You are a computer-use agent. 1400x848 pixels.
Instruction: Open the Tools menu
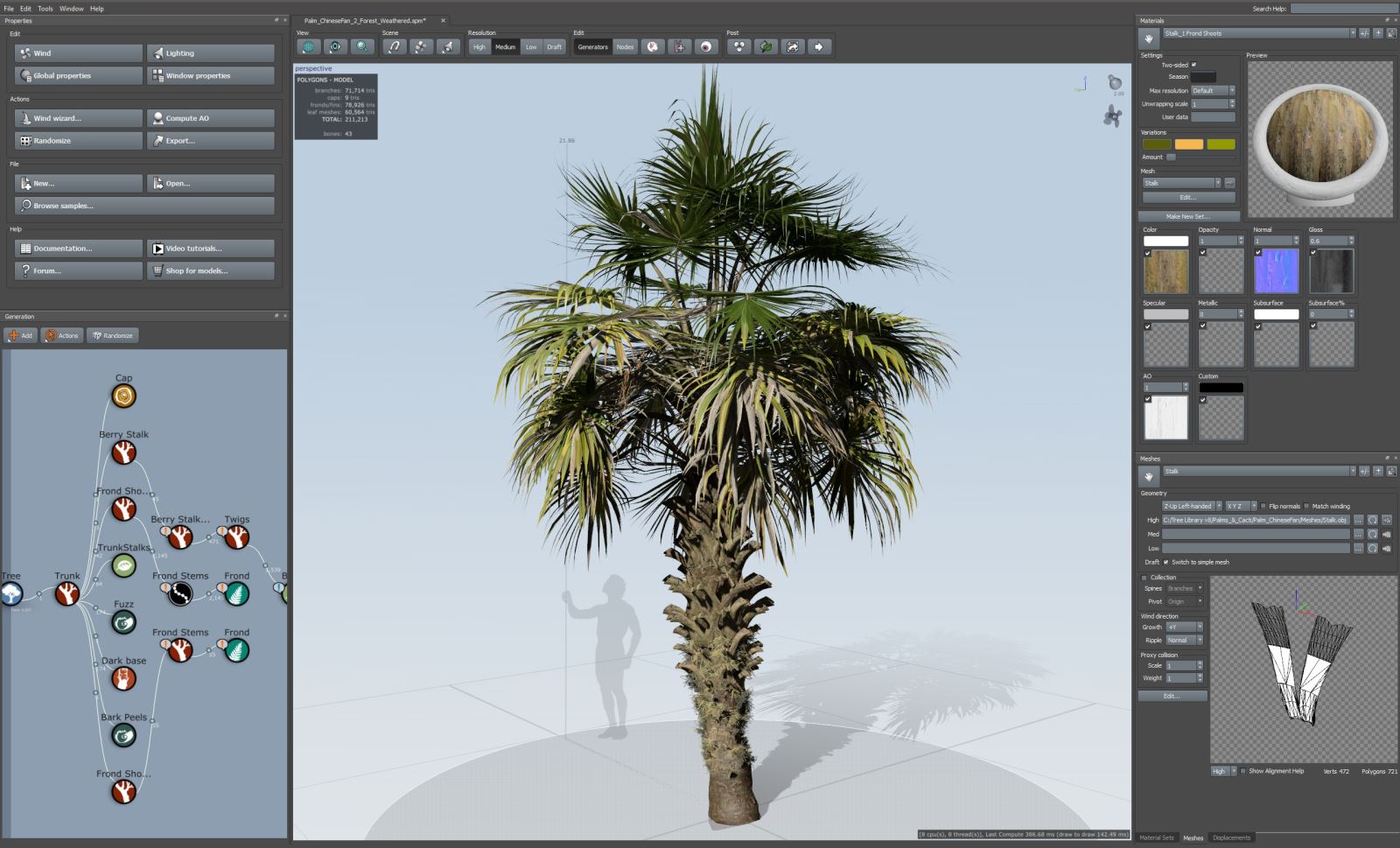click(45, 9)
